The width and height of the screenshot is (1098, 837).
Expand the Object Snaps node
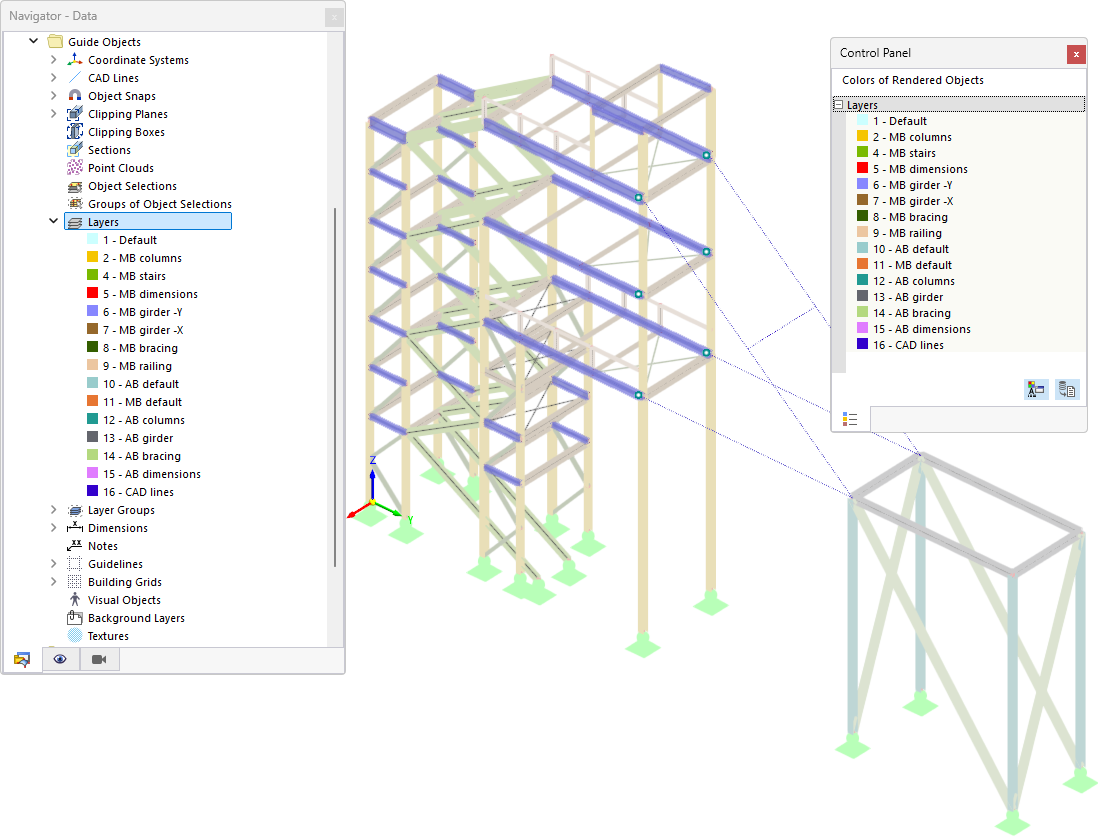tap(53, 95)
